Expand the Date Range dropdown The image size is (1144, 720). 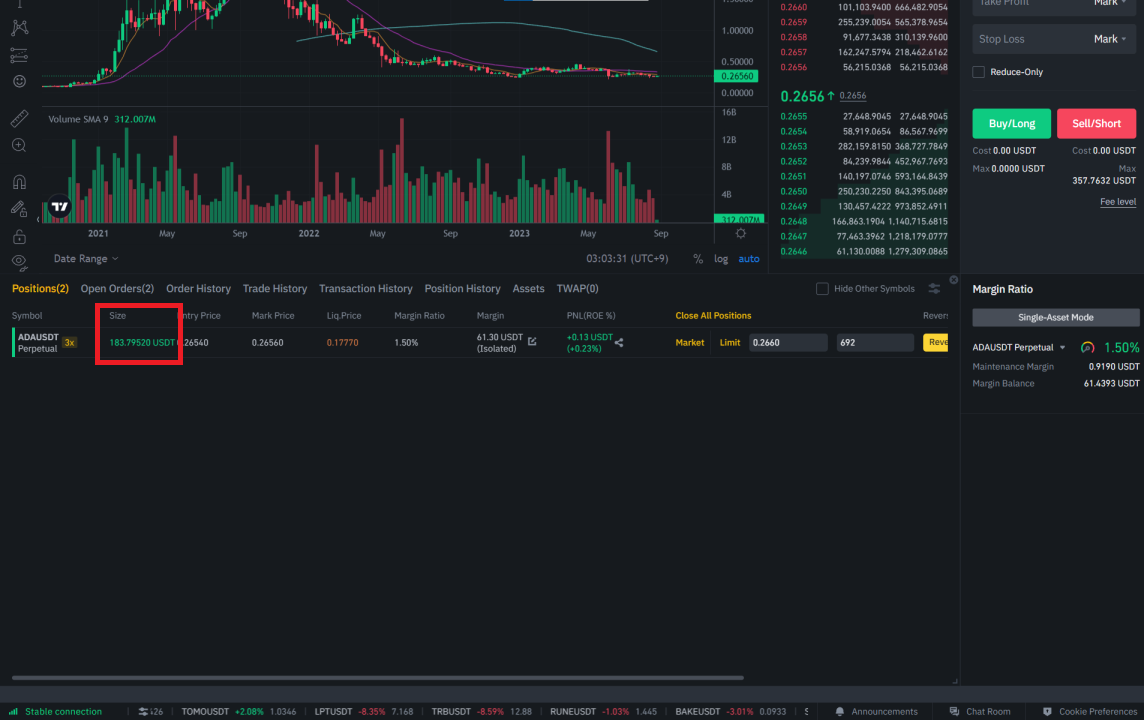85,259
